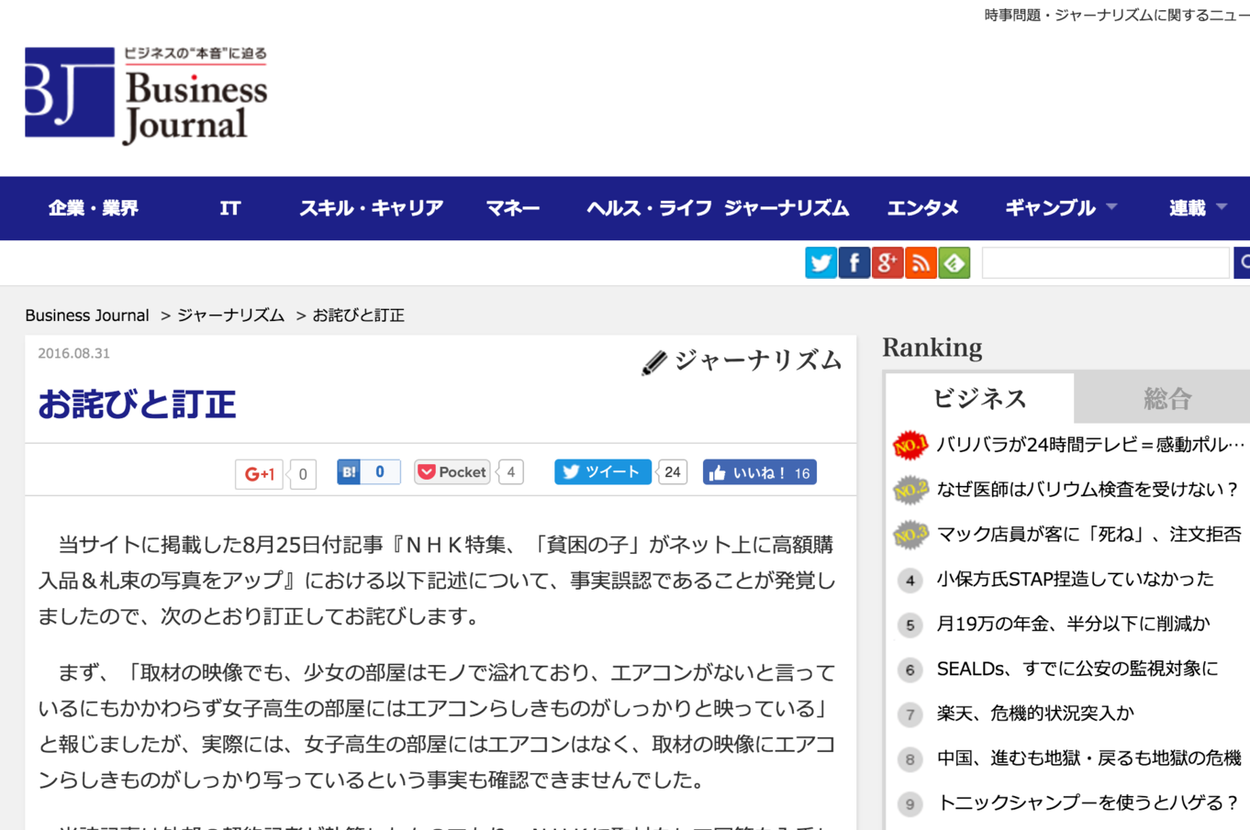This screenshot has height=830, width=1250.
Task: Click the green Feedly icon
Action: point(954,263)
